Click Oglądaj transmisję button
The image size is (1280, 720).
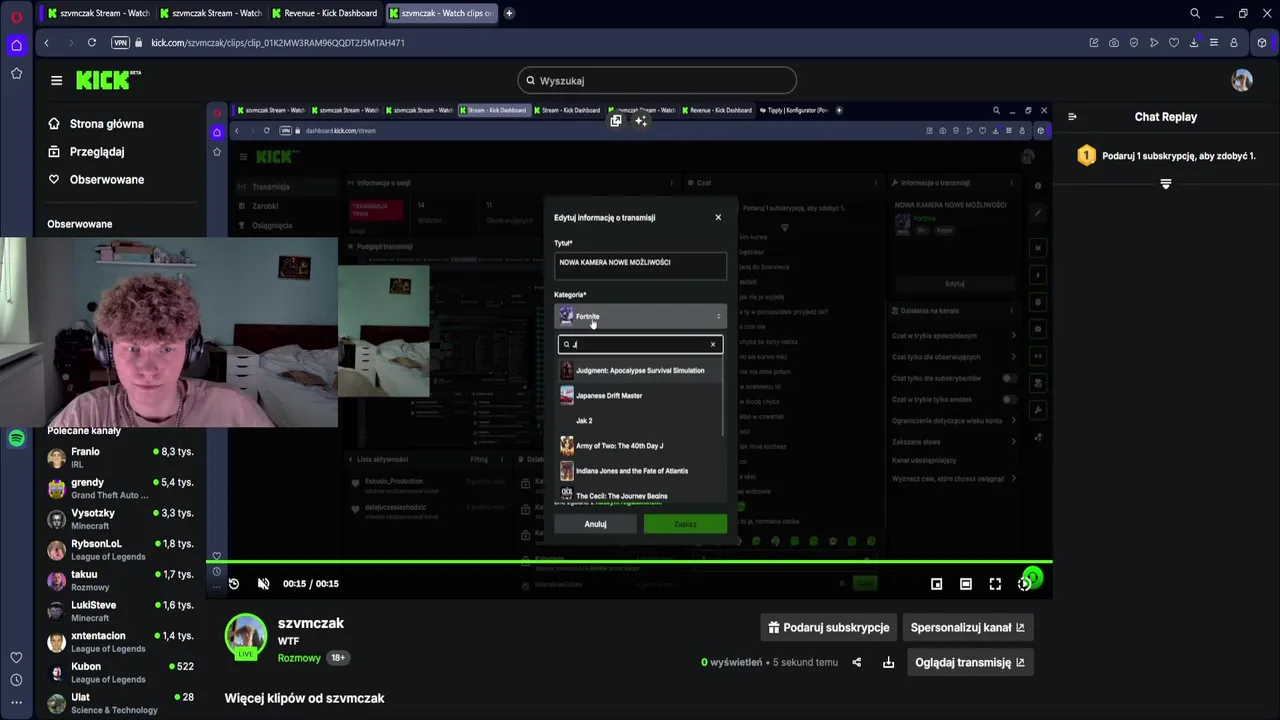(970, 662)
